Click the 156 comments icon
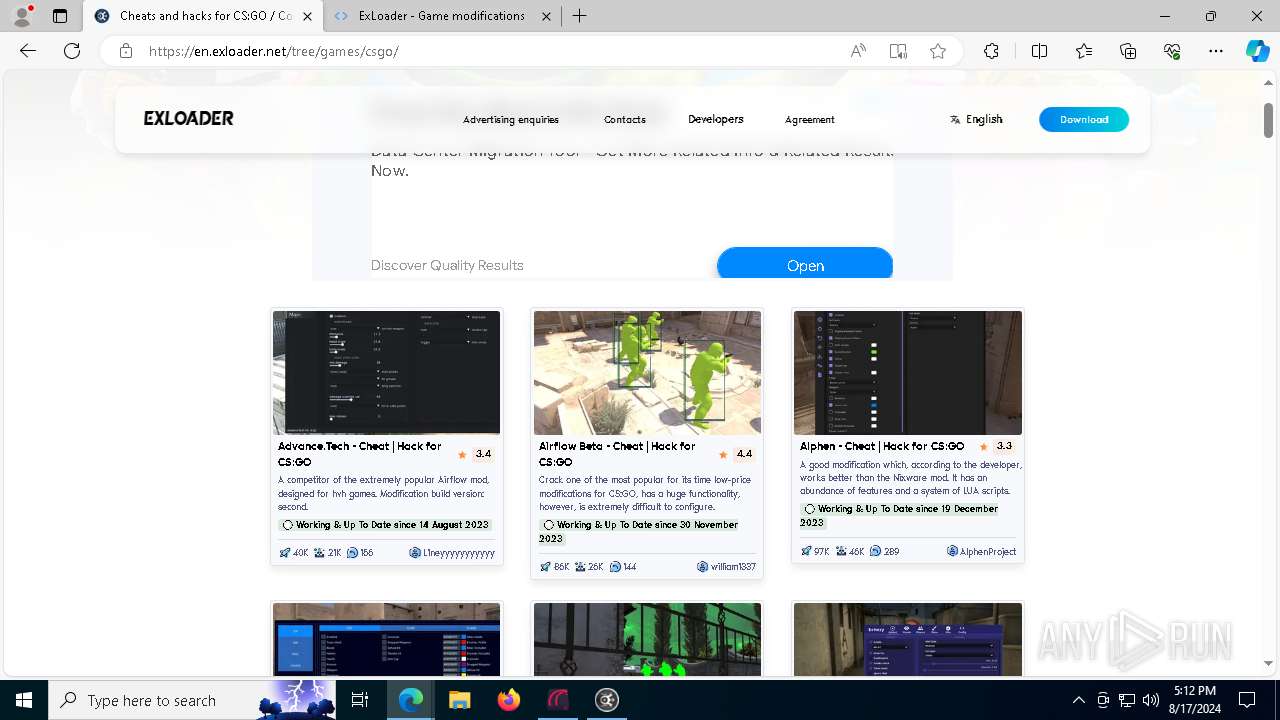 352,553
